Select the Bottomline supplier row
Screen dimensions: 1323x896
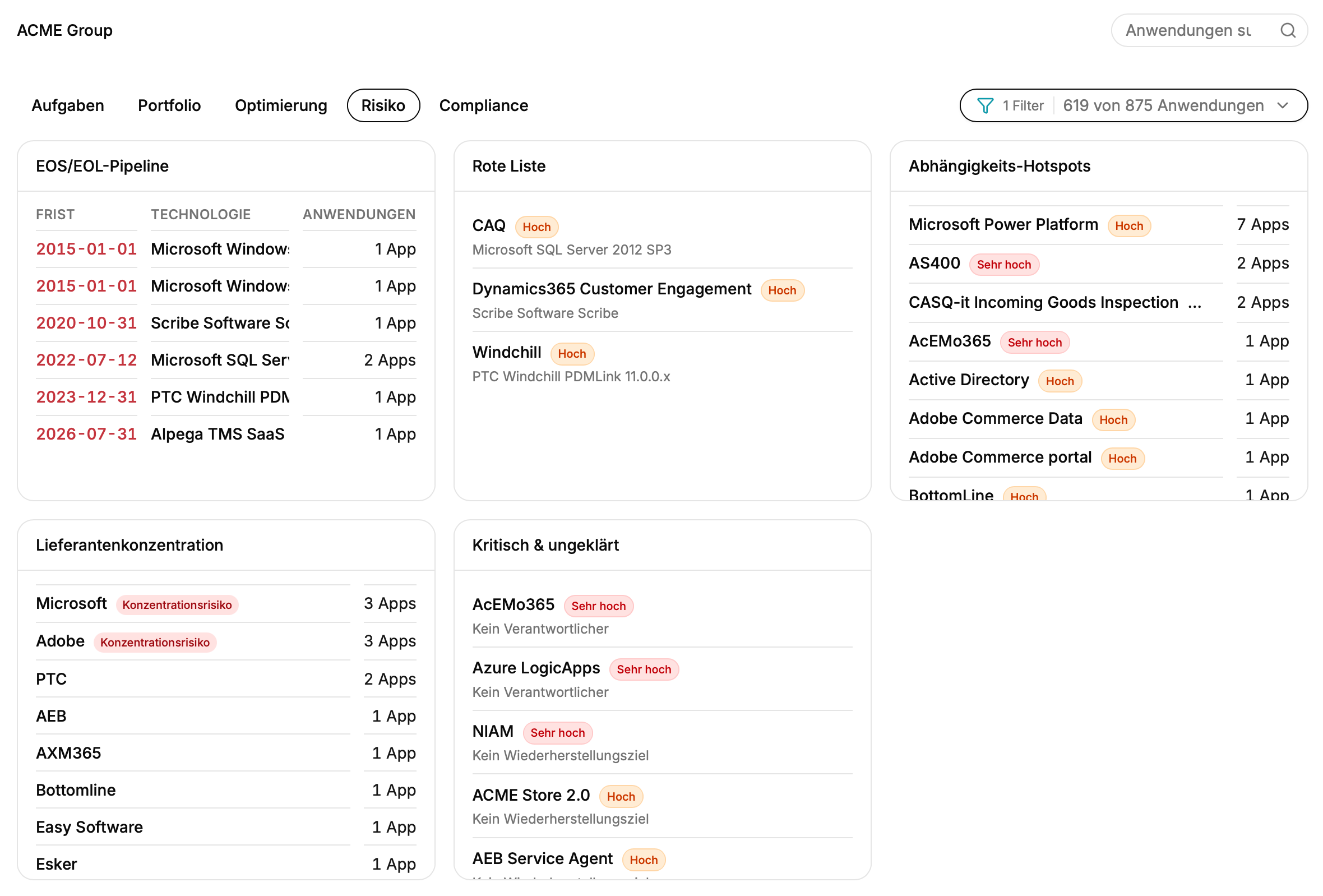[x=226, y=789]
